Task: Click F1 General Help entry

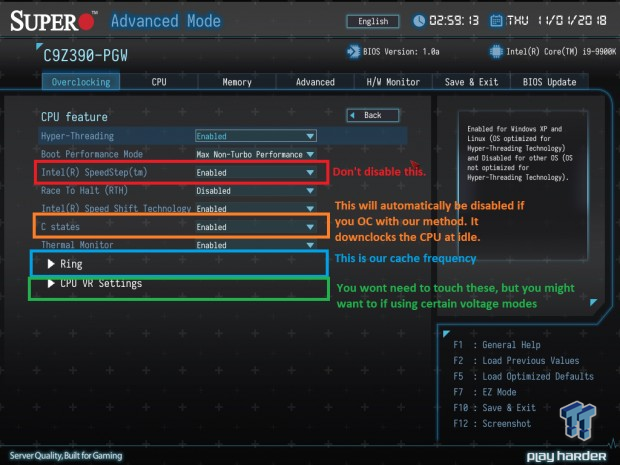Action: (497, 345)
